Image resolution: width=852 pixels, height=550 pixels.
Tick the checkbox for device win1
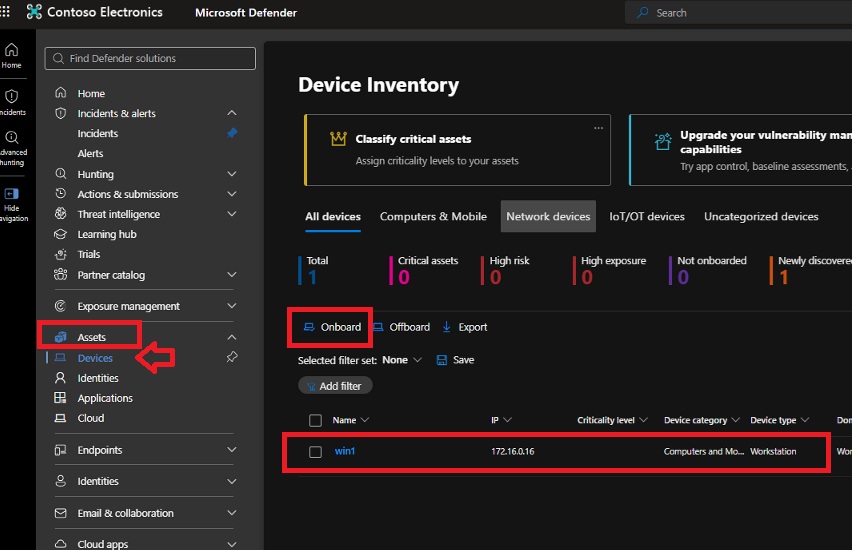point(315,452)
